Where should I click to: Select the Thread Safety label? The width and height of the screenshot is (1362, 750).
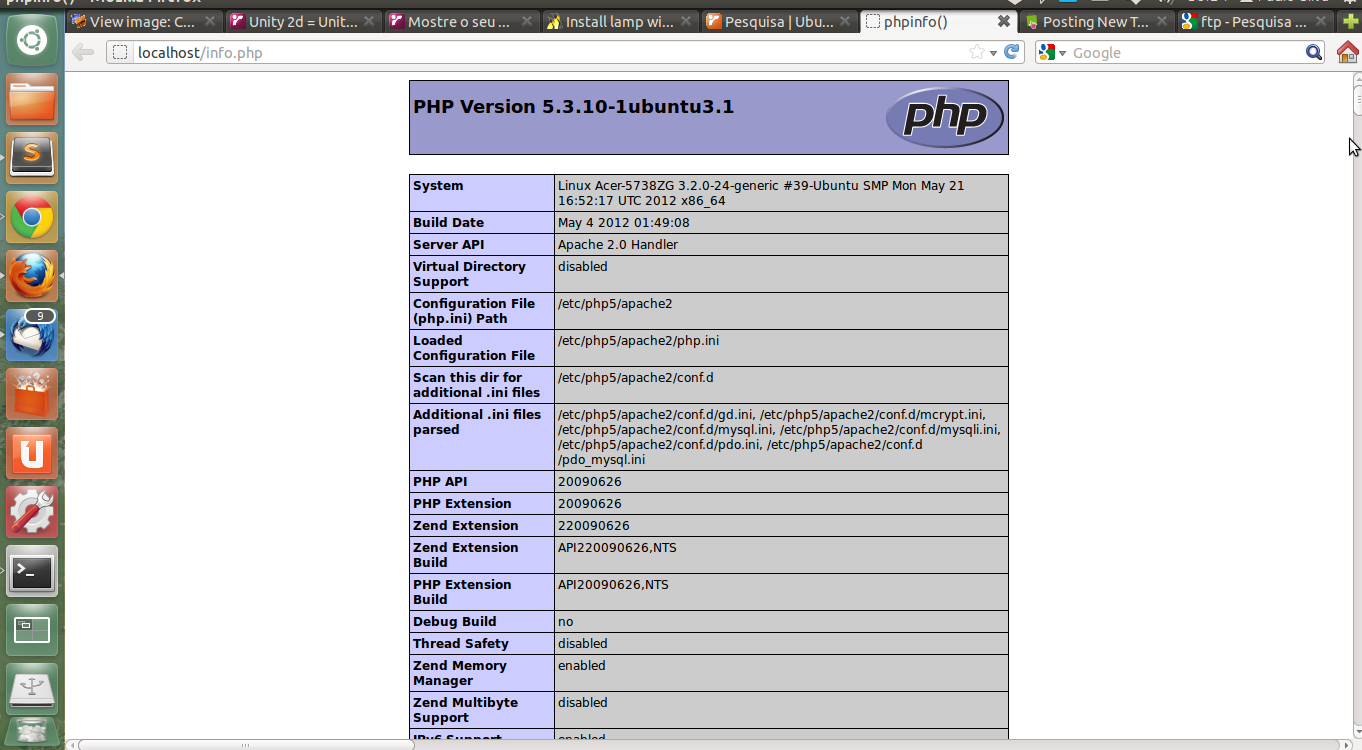coord(461,644)
